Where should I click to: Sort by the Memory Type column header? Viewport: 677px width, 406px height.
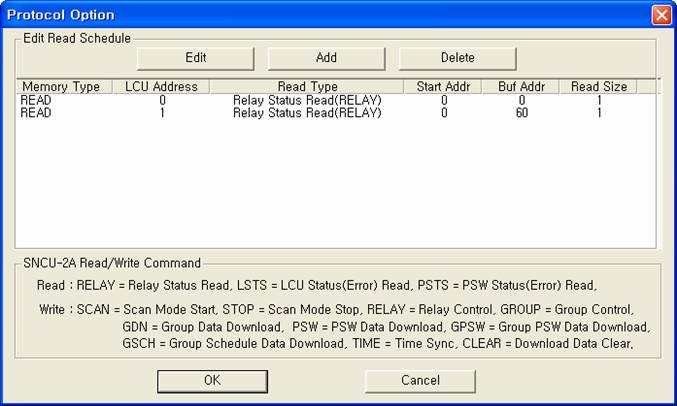click(x=61, y=87)
